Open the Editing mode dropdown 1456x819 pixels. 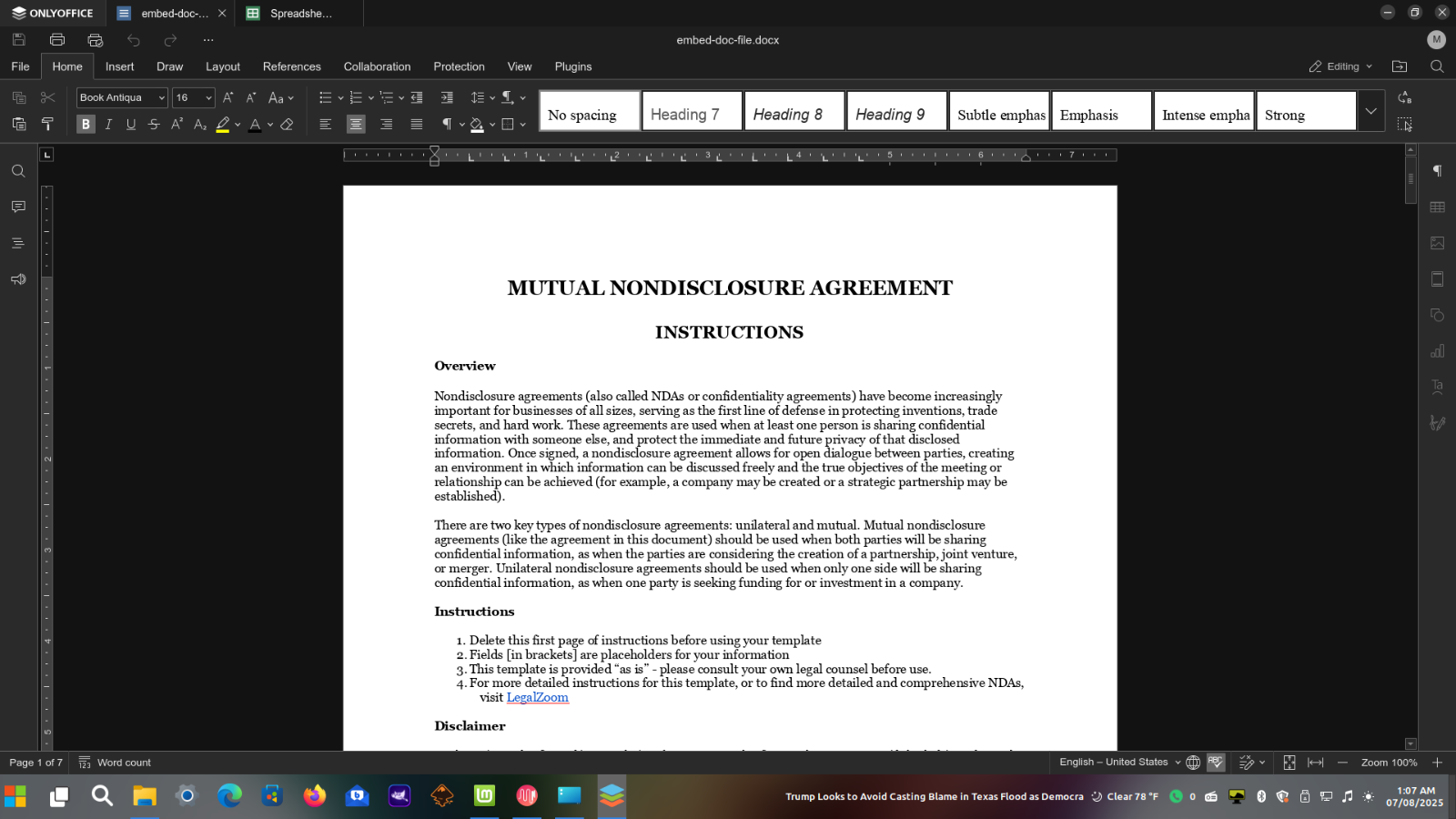click(x=1340, y=66)
